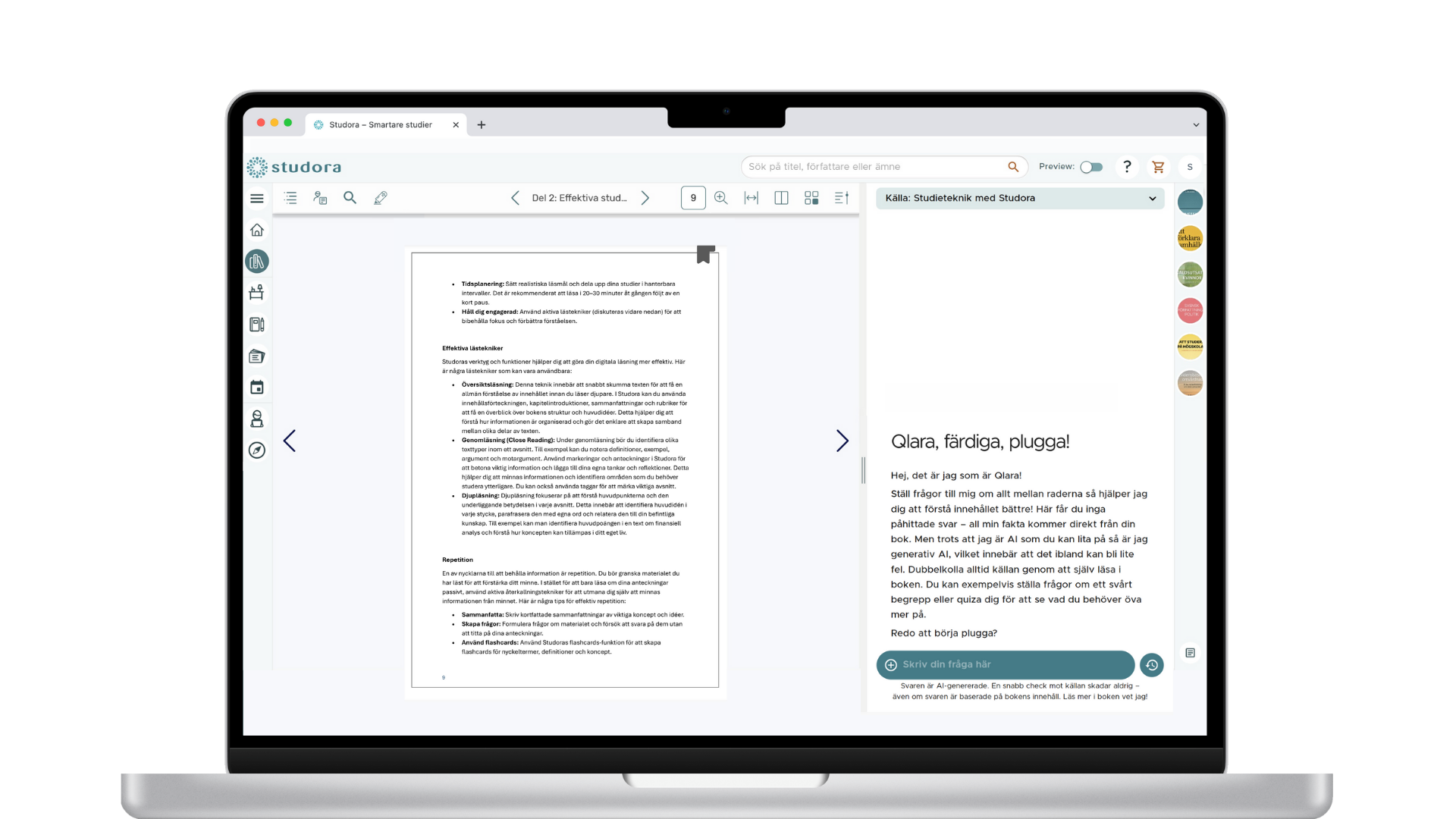Open the calendar in left sidebar
1456x819 pixels.
257,388
